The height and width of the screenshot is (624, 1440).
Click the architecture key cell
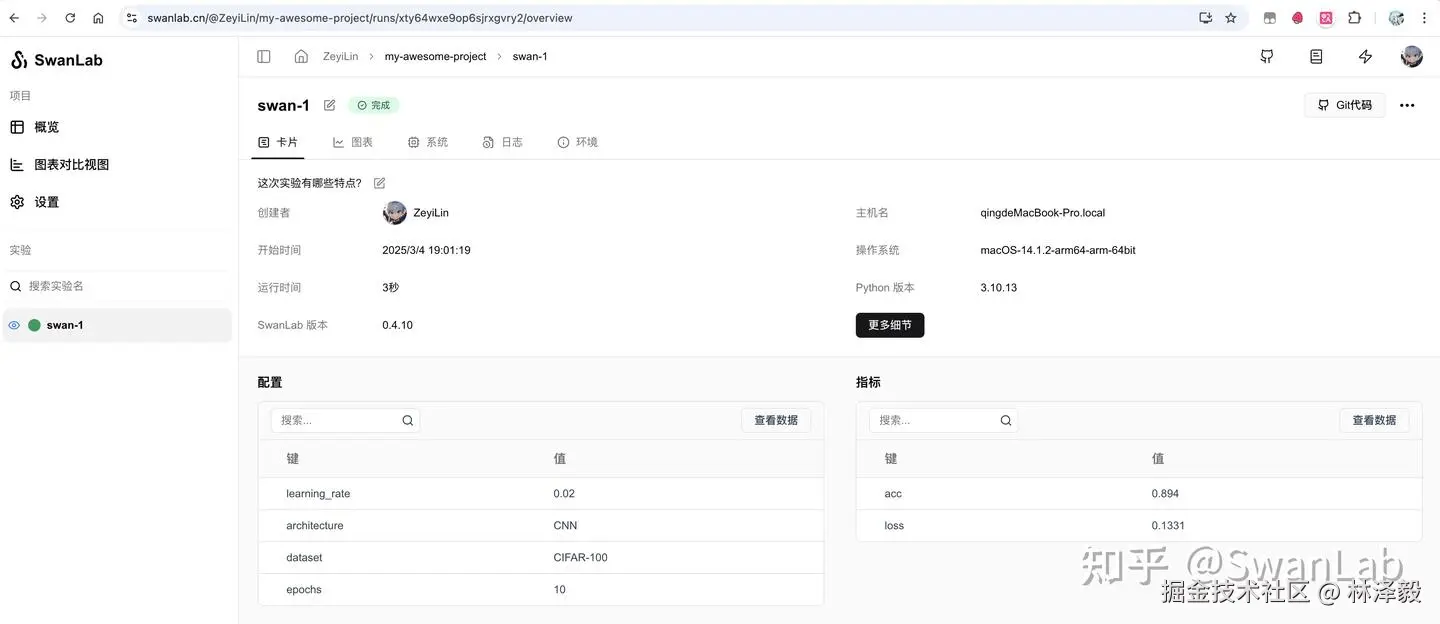coord(314,526)
